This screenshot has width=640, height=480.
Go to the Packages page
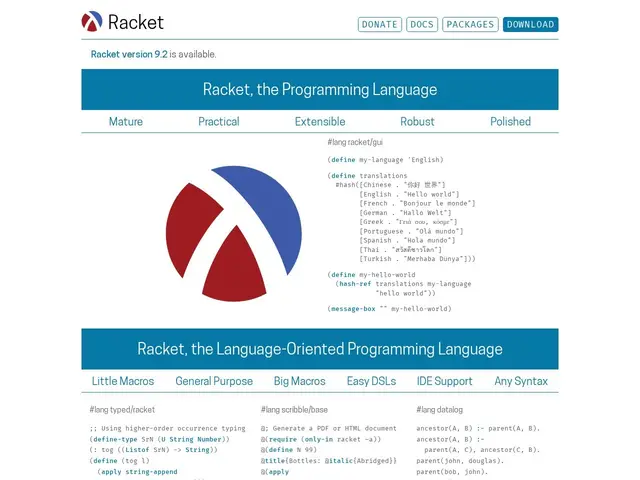pyautogui.click(x=470, y=24)
